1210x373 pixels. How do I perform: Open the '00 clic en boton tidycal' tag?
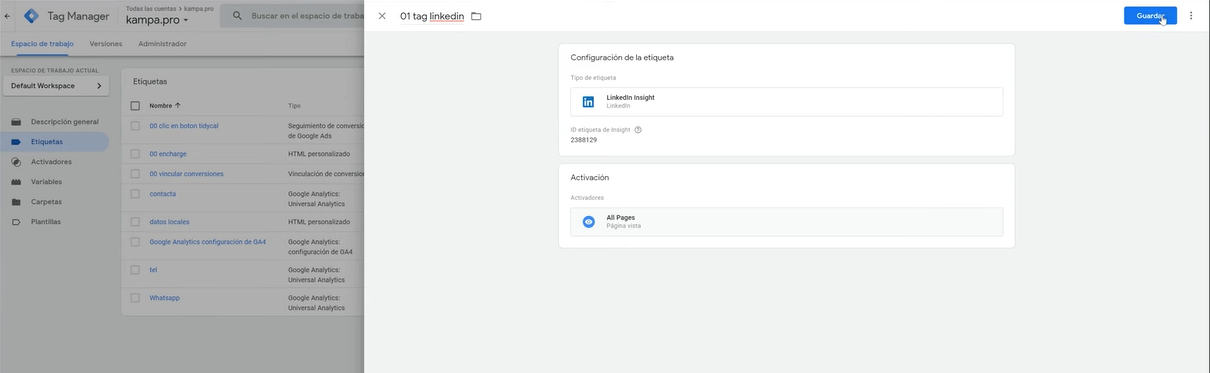(184, 126)
